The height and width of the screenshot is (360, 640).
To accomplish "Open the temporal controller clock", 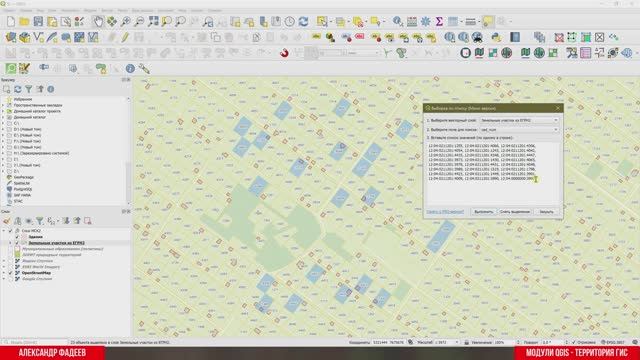I will [289, 22].
